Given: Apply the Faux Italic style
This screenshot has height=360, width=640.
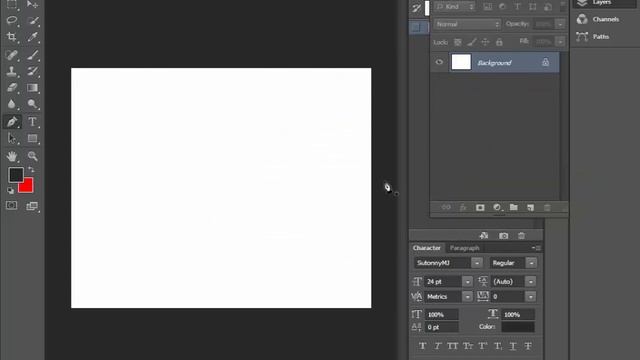Looking at the screenshot, I should [x=438, y=346].
